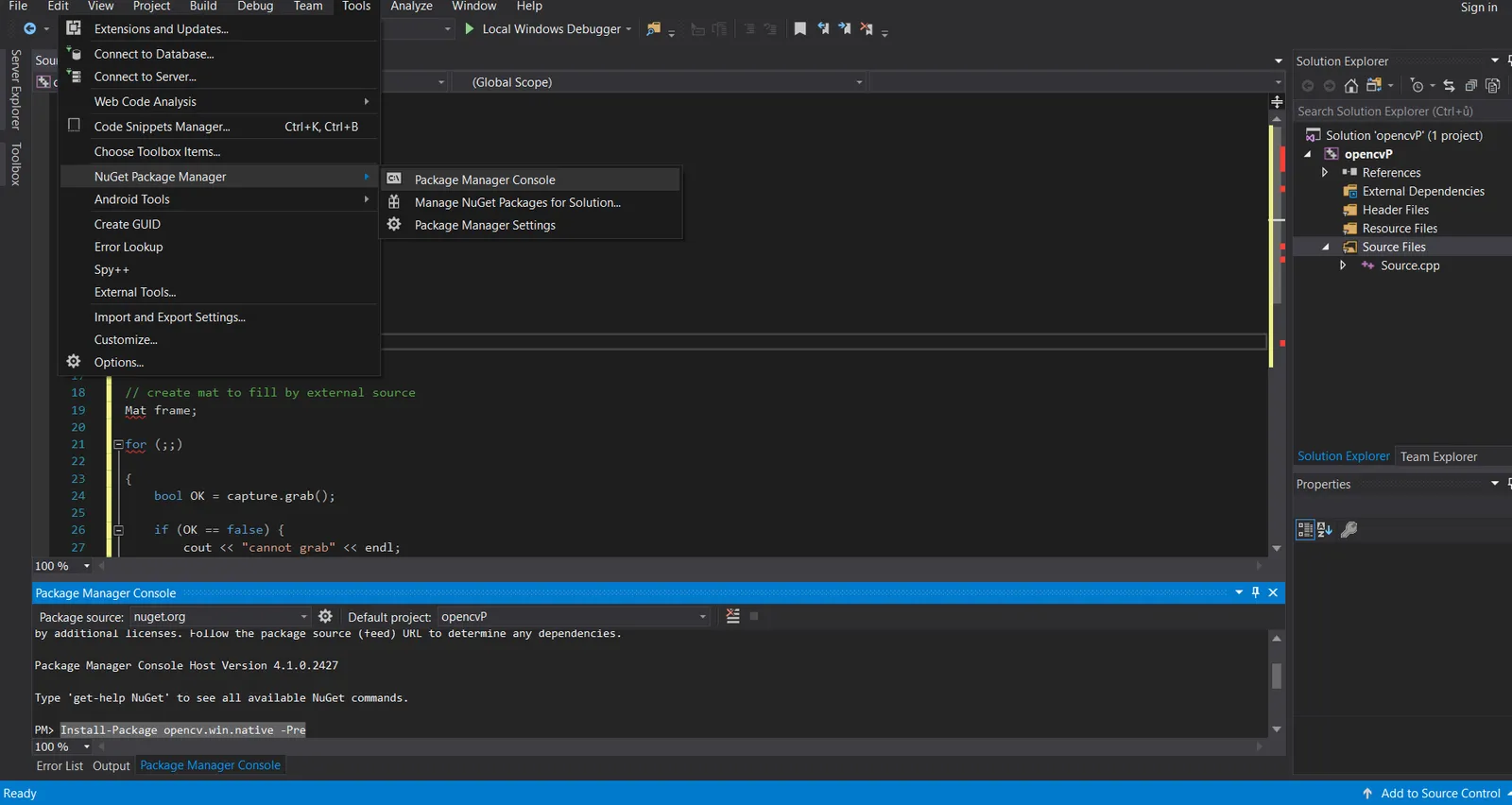Image resolution: width=1512 pixels, height=805 pixels.
Task: Sync with Active Document icon in Solution Explorer
Action: [1449, 86]
